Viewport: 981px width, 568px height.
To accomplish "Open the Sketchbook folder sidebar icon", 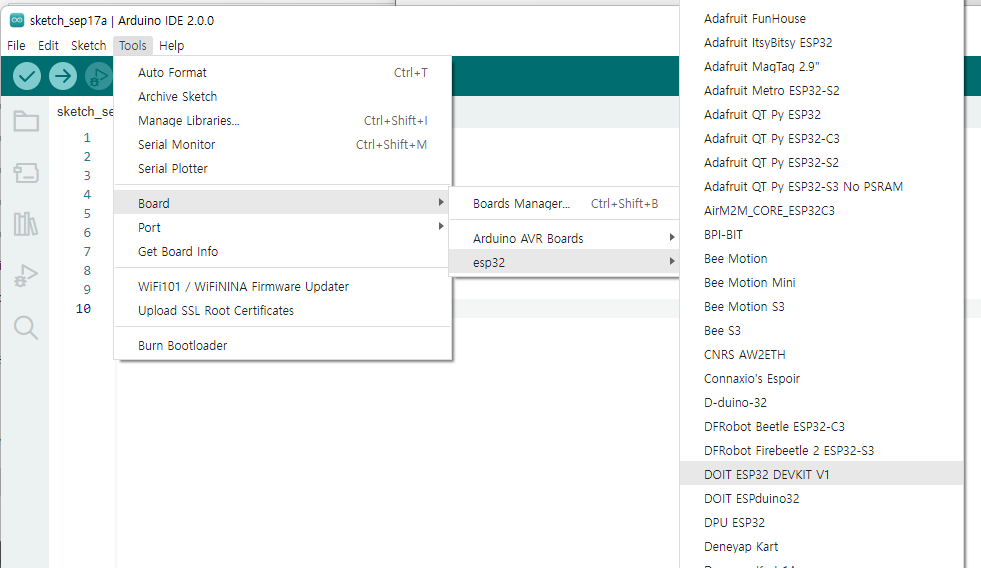I will point(26,121).
